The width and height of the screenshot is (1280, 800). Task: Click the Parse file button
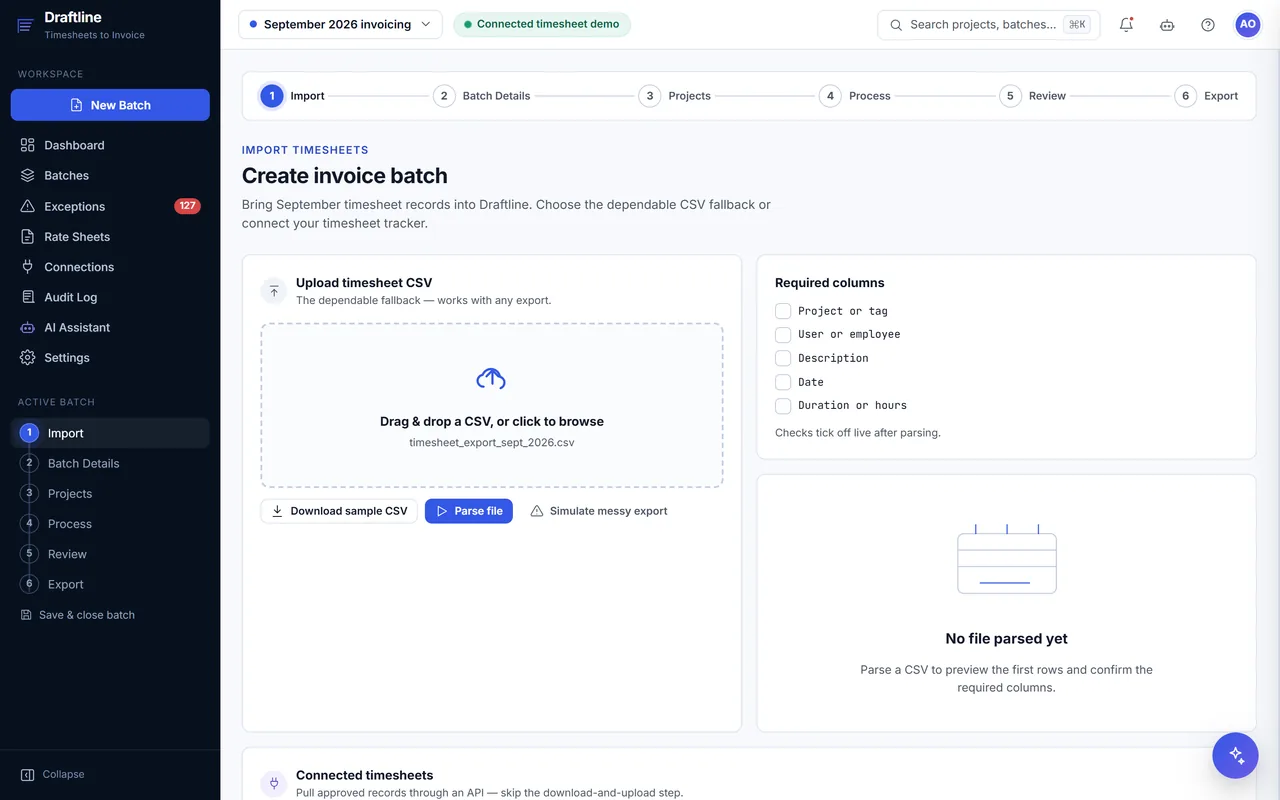469,511
